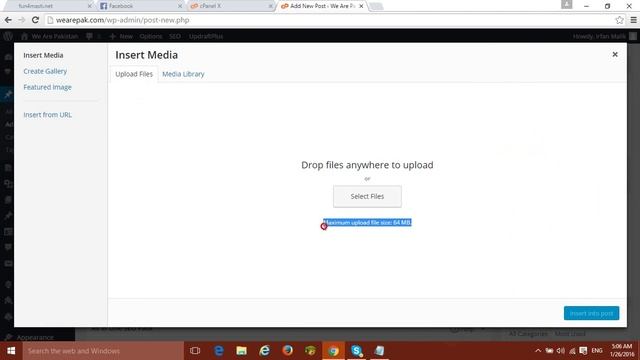Launch Firefox from the taskbar
Screen dimensions: 640x360
tap(287, 351)
